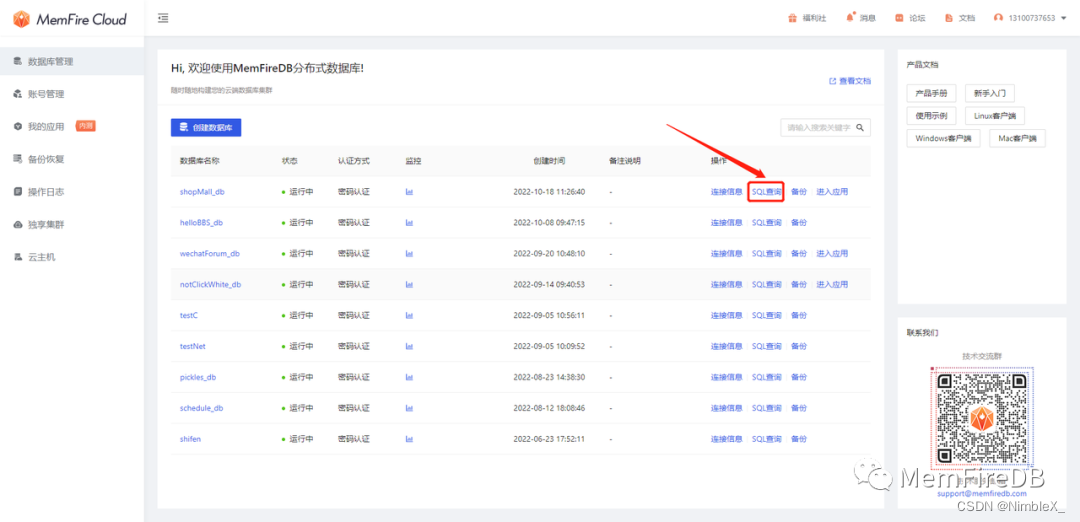Open database name testNet
This screenshot has height=522, width=1080.
pos(193,346)
